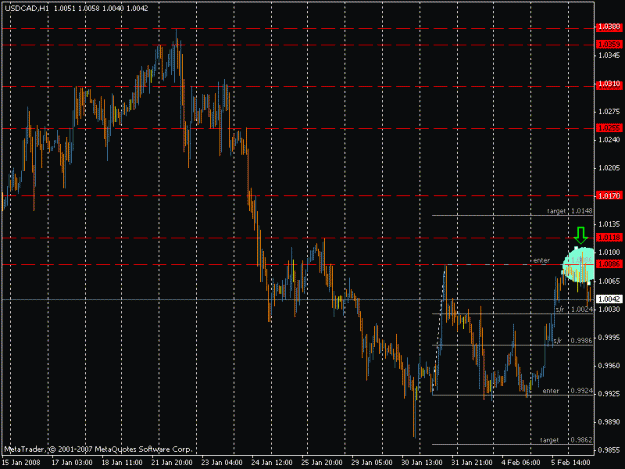This screenshot has width=625, height=469.
Task: Click the 1.0065 price axis value
Action: click(x=609, y=281)
